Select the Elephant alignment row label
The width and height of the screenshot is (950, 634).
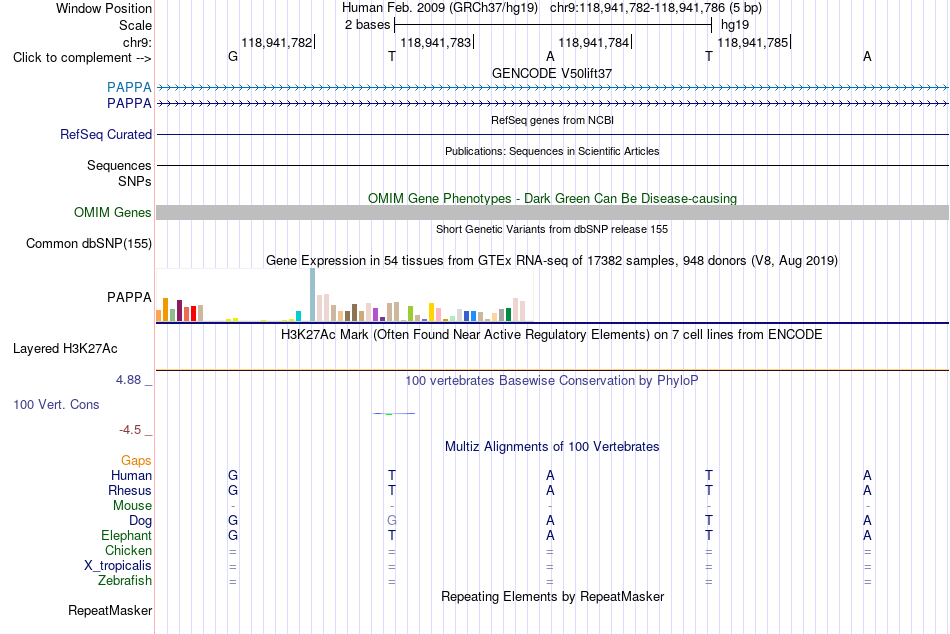coord(127,535)
